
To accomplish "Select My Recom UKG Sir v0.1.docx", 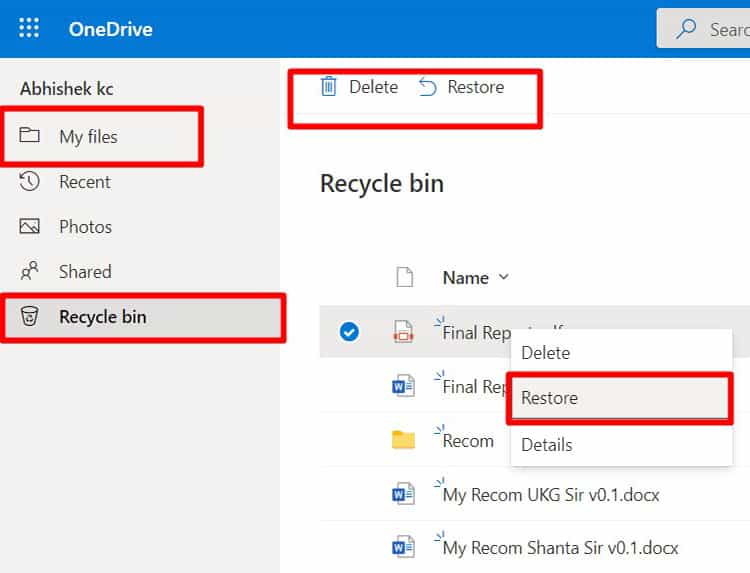I will (551, 495).
